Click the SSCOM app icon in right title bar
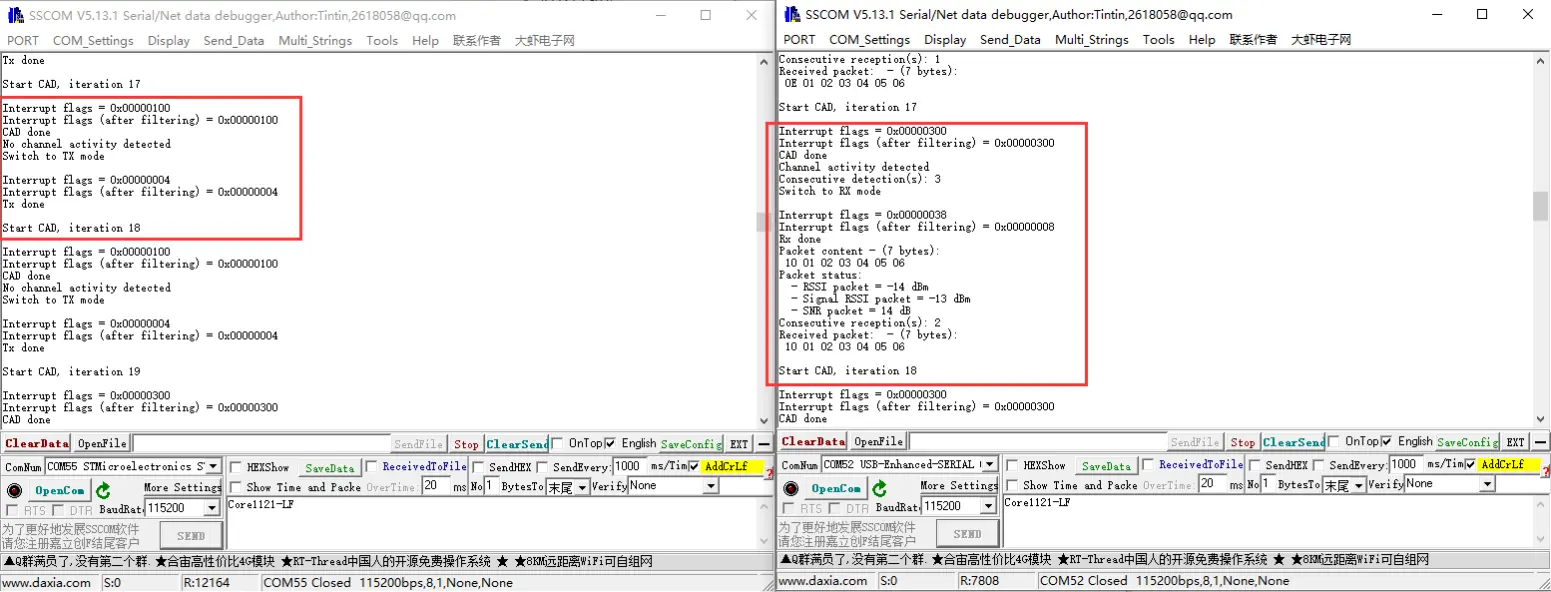 click(x=792, y=14)
